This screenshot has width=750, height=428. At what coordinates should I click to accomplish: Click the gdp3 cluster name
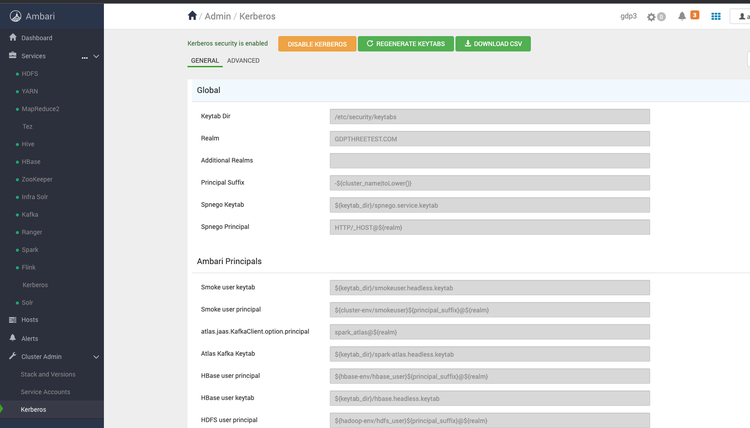[629, 16]
